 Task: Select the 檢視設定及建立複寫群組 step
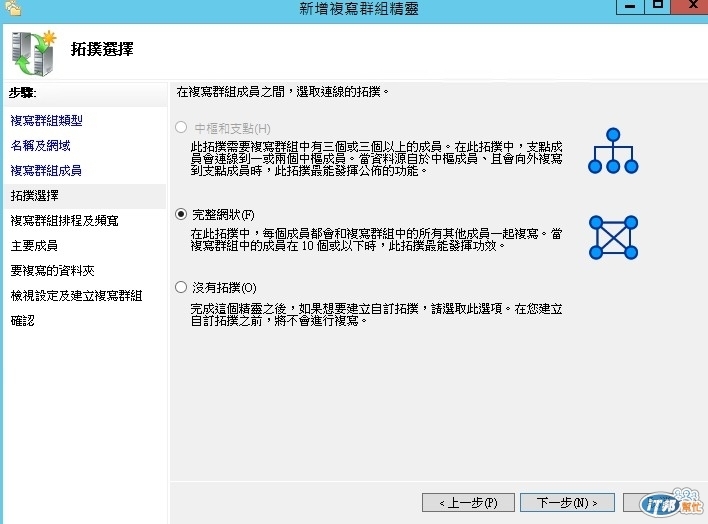(76, 295)
